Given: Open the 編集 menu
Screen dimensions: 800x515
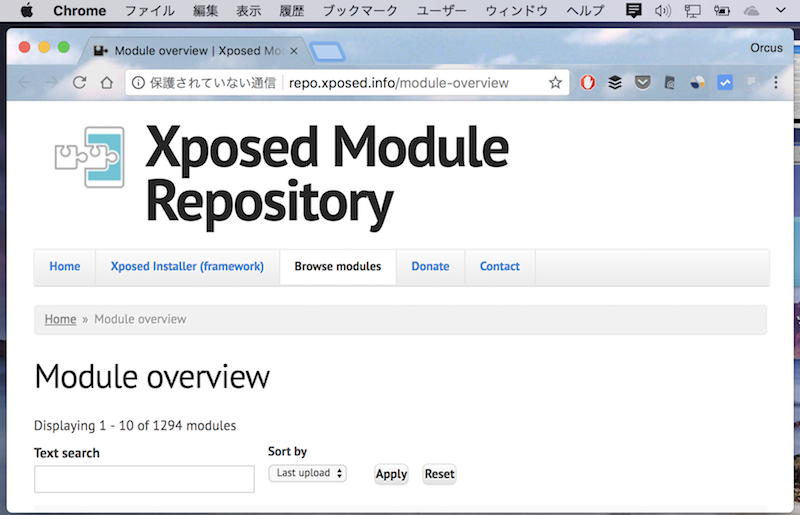Looking at the screenshot, I should tap(206, 10).
